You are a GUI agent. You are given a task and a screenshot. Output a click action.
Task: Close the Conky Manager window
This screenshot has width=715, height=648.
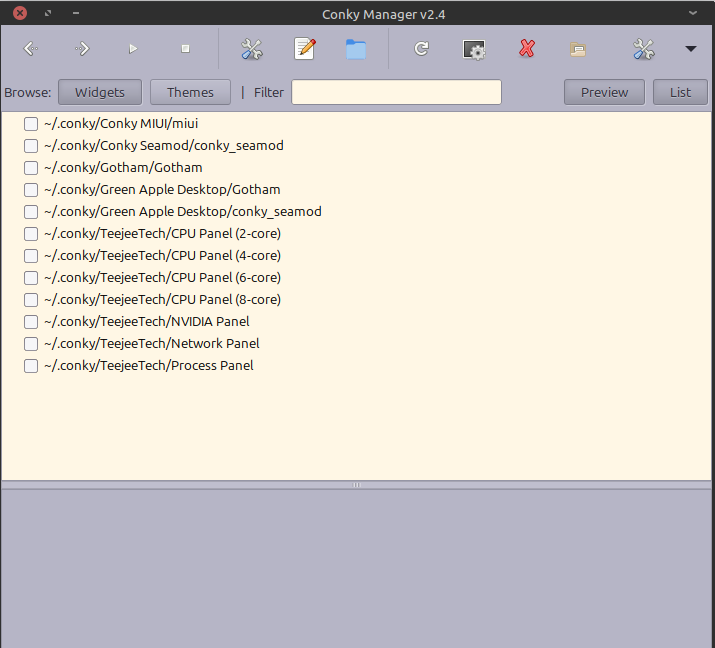[x=20, y=13]
